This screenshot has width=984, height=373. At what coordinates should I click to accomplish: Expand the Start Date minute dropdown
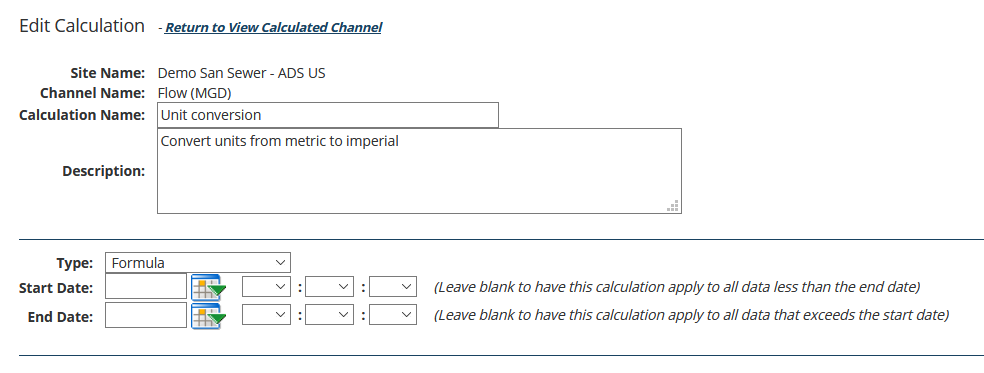(x=329, y=287)
